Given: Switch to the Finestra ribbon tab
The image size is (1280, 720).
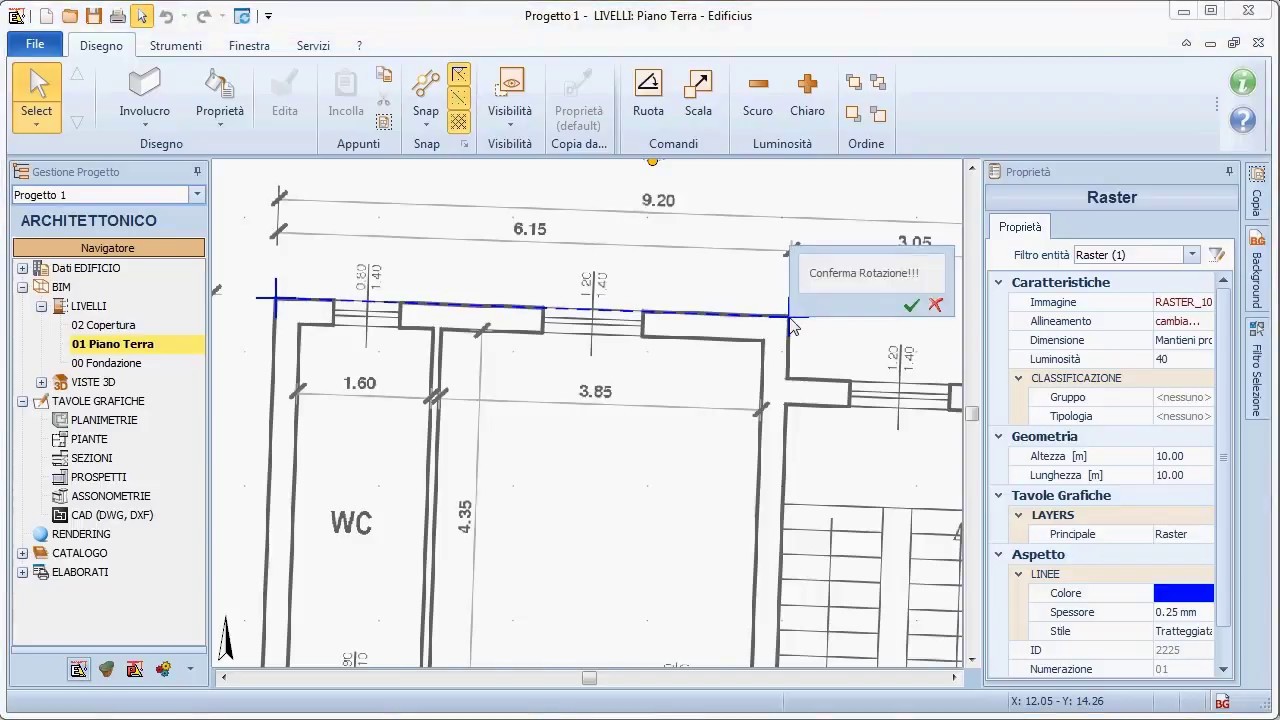Looking at the screenshot, I should 249,46.
